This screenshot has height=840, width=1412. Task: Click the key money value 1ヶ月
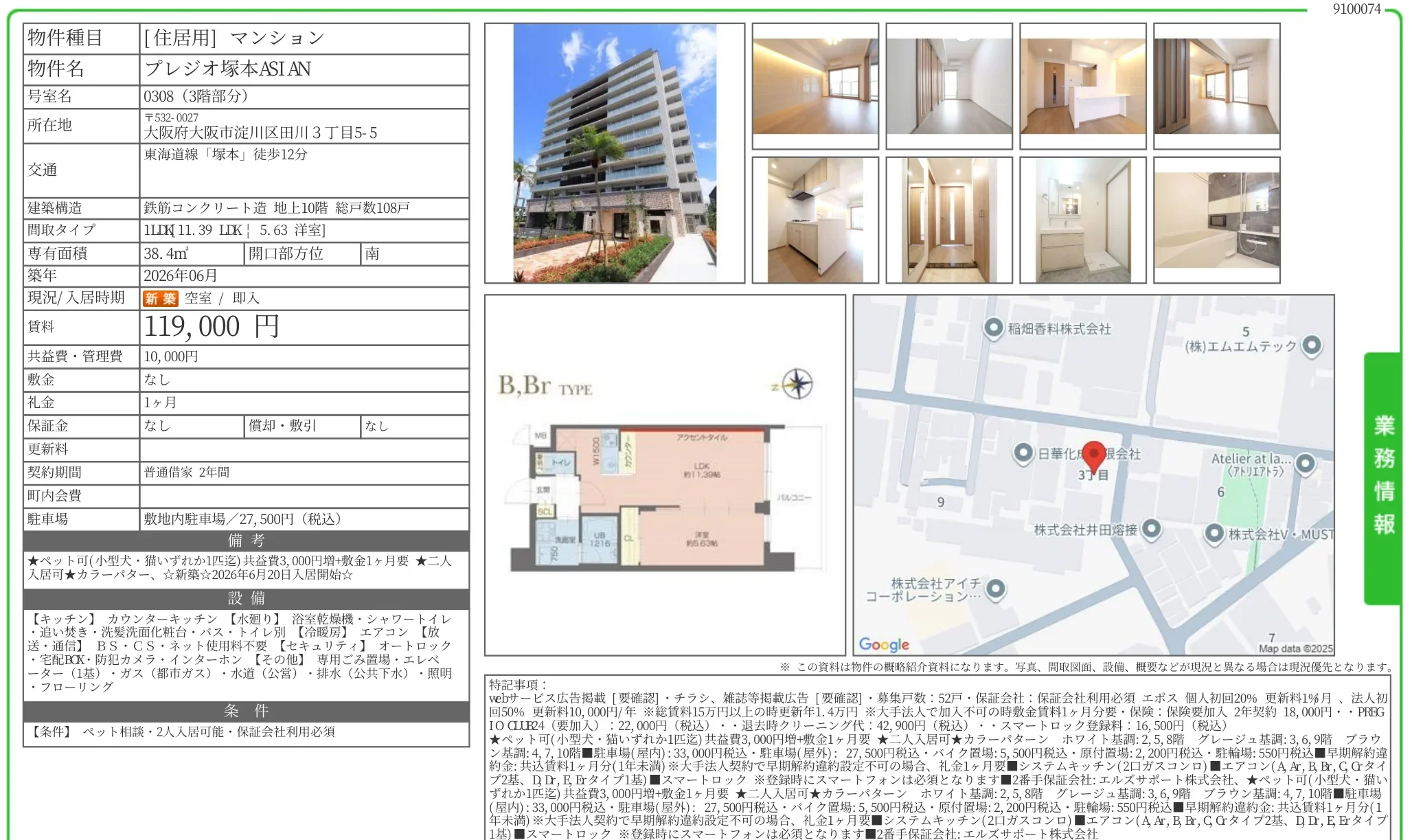coord(160,402)
